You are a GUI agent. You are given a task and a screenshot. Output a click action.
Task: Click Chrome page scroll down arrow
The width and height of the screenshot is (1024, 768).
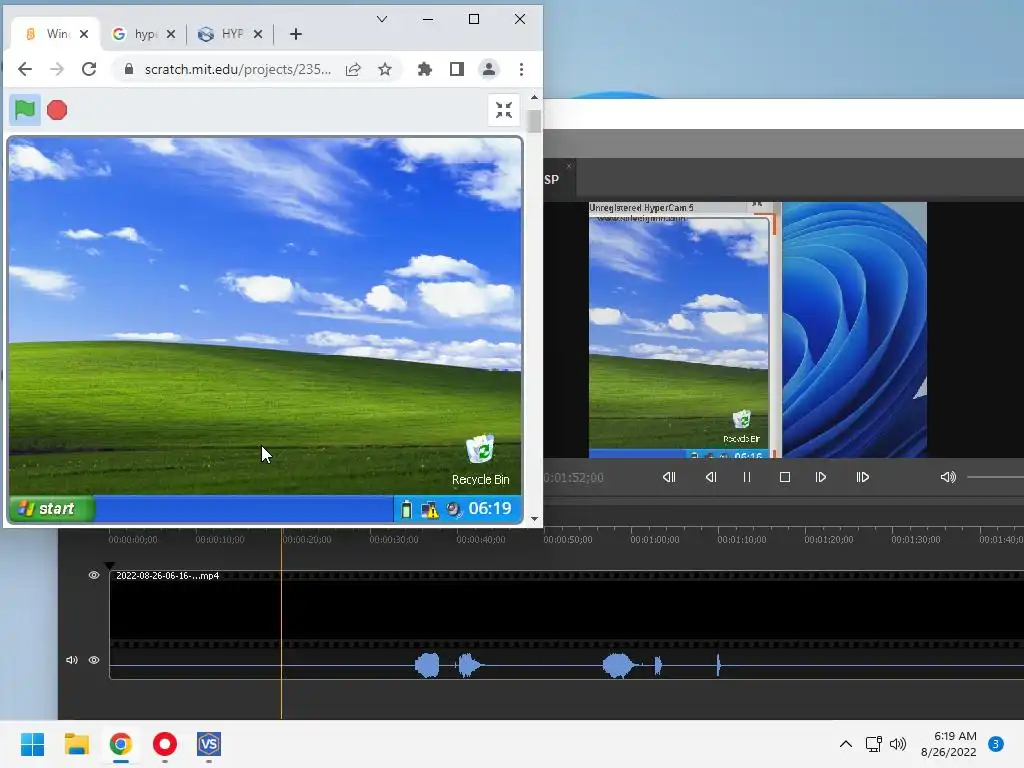click(x=535, y=519)
